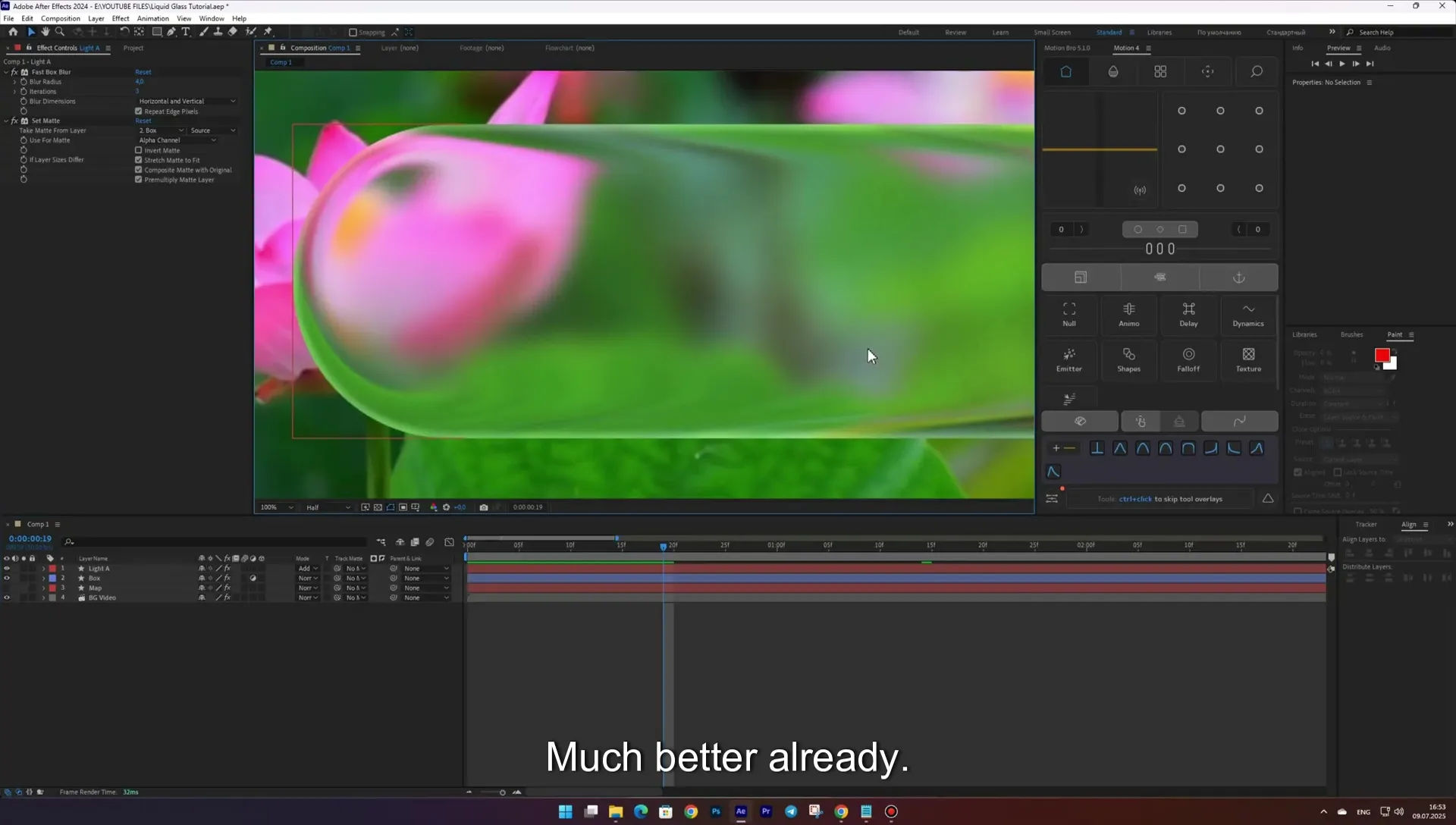
Task: Open the Animation menu
Action: [153, 18]
